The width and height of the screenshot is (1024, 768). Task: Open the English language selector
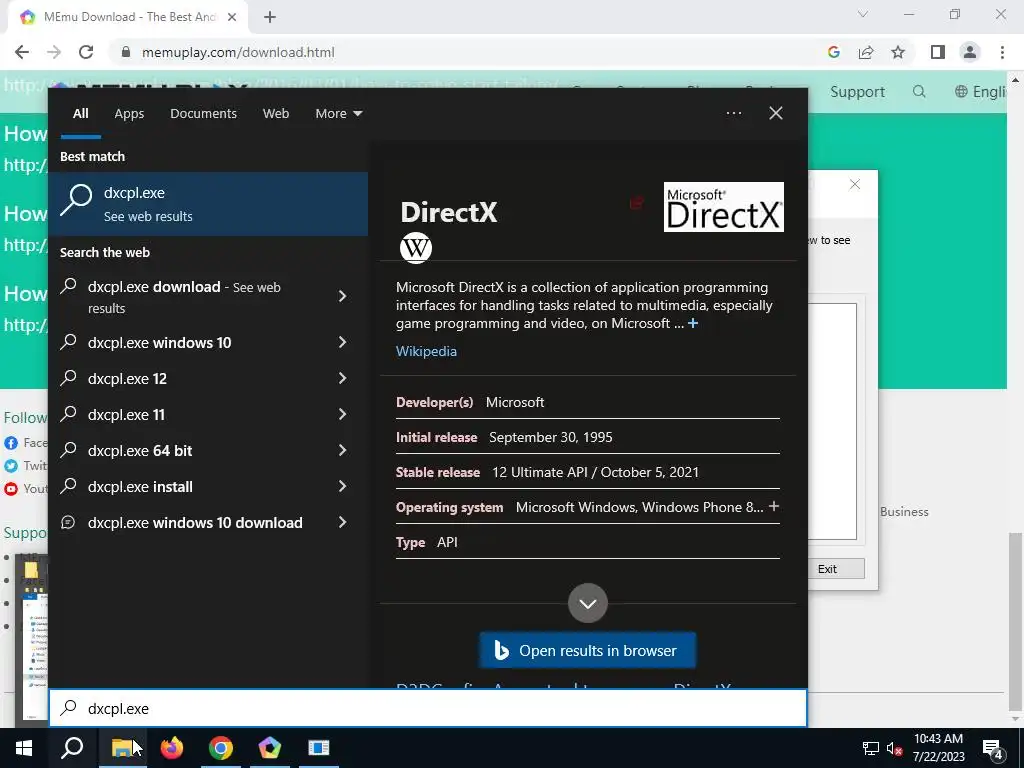coord(981,92)
